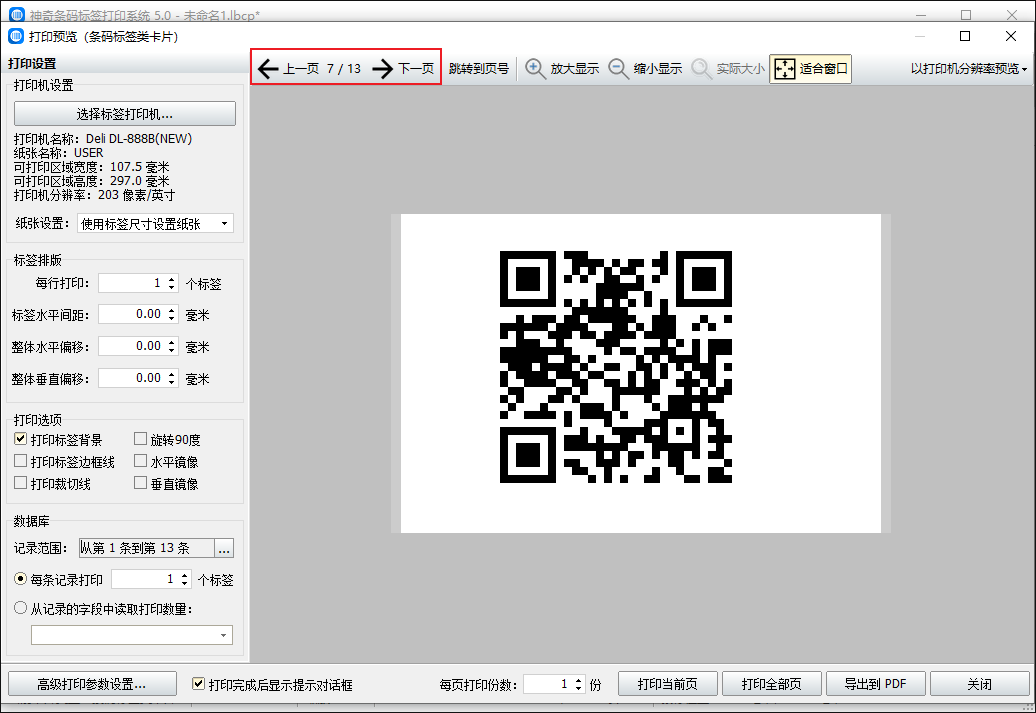Viewport: 1036px width, 713px height.
Task: Click 跳转到页号 toolbar item
Action: (479, 69)
